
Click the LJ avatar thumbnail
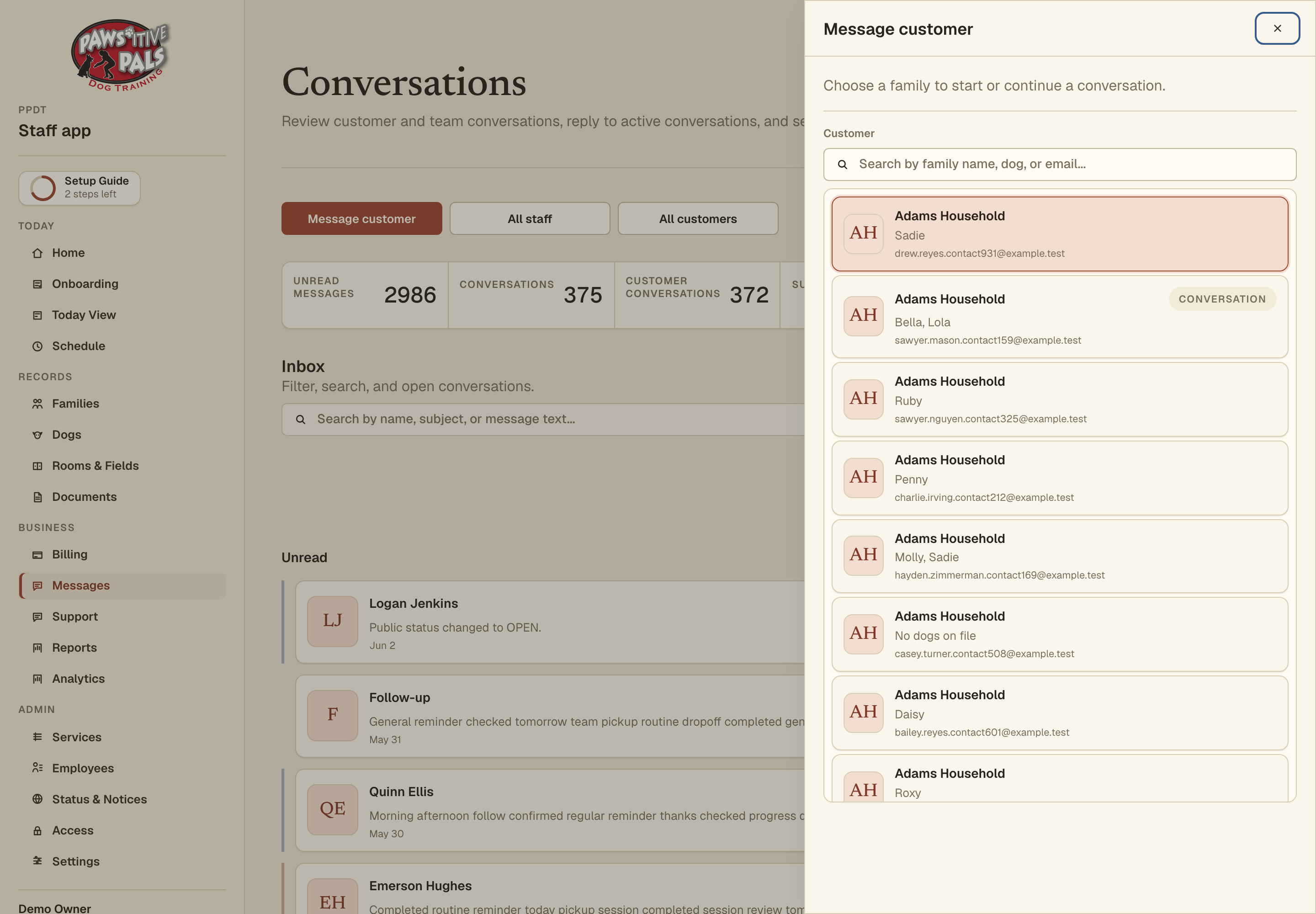[333, 622]
